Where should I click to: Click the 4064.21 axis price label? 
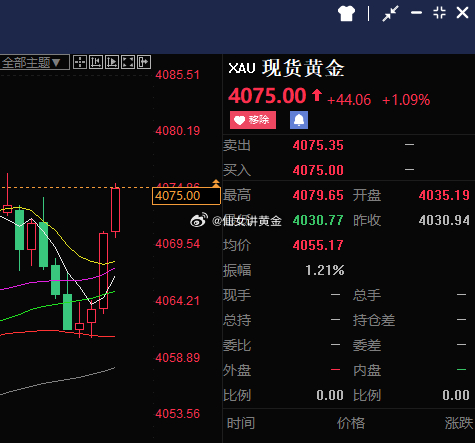point(178,301)
